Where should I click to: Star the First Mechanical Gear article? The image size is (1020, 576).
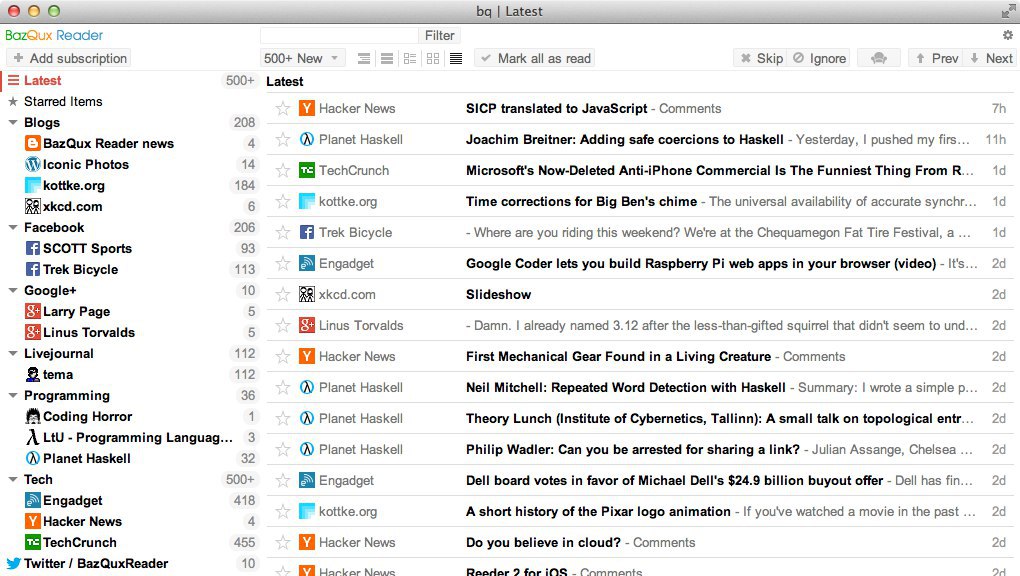pos(282,356)
